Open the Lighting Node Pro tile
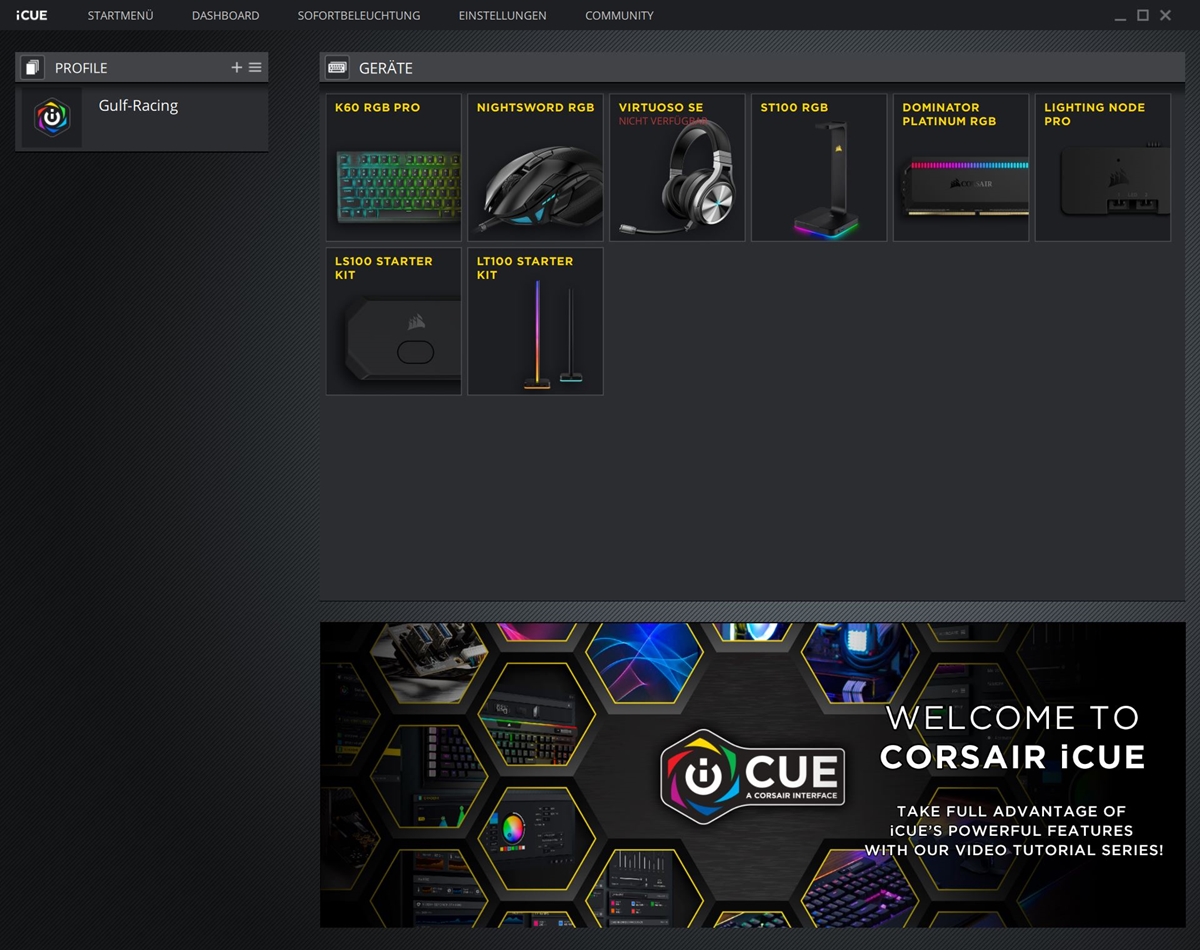 [x=1103, y=168]
